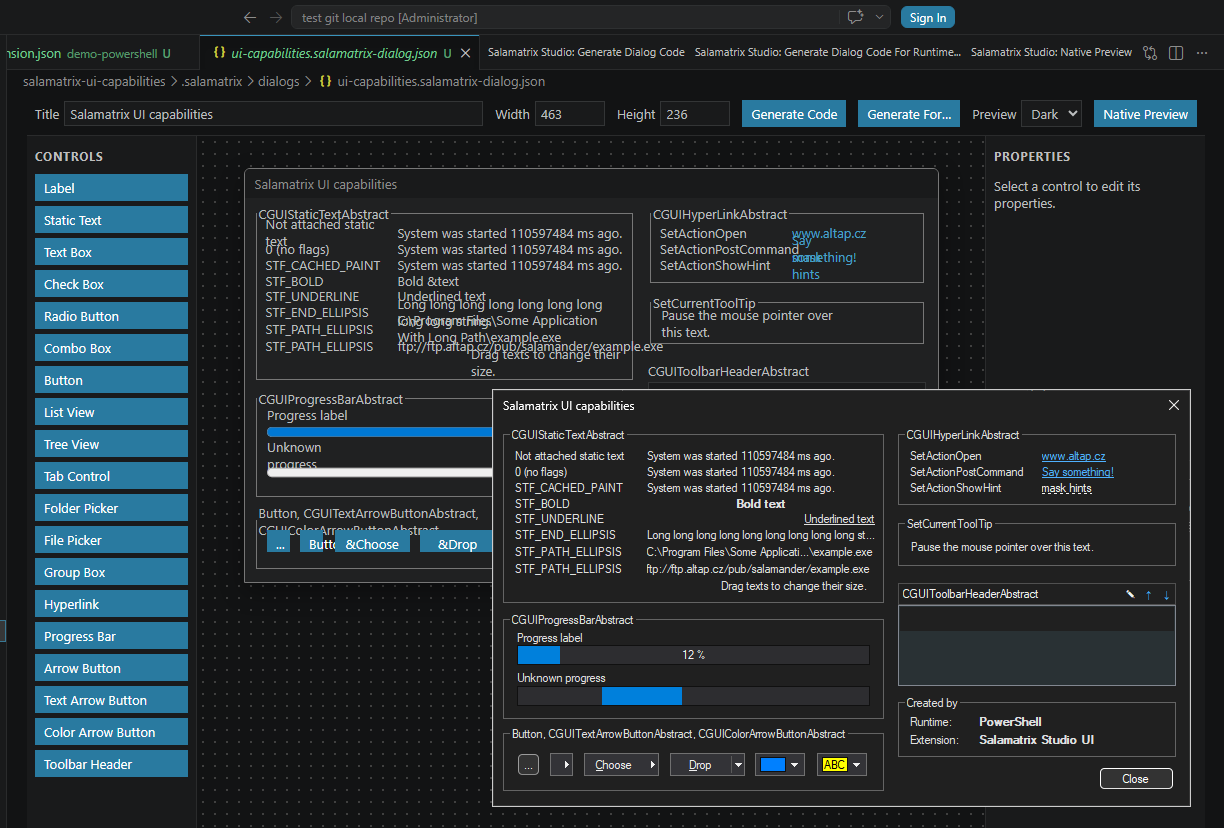The height and width of the screenshot is (828, 1224).
Task: Open the Preview theme dropdown
Action: (x=1051, y=114)
